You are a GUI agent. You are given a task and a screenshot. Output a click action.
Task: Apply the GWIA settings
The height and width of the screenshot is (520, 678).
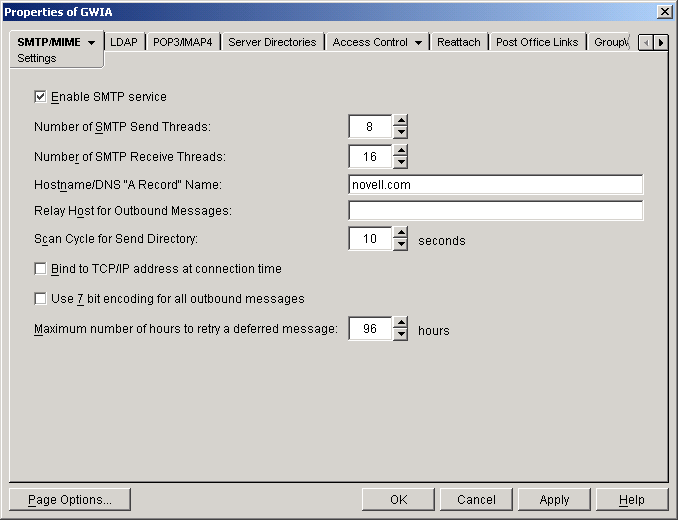554,500
